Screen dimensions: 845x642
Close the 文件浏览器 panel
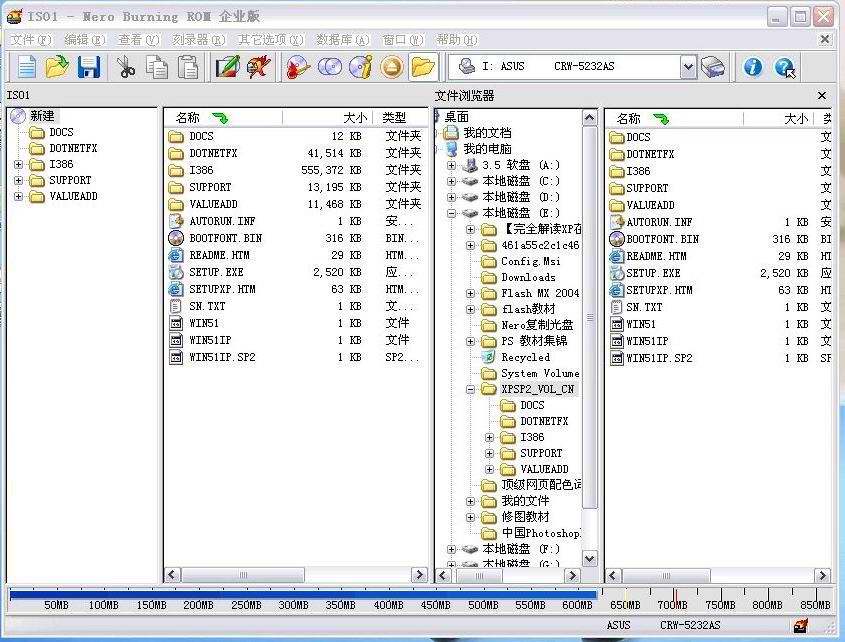pyautogui.click(x=821, y=96)
